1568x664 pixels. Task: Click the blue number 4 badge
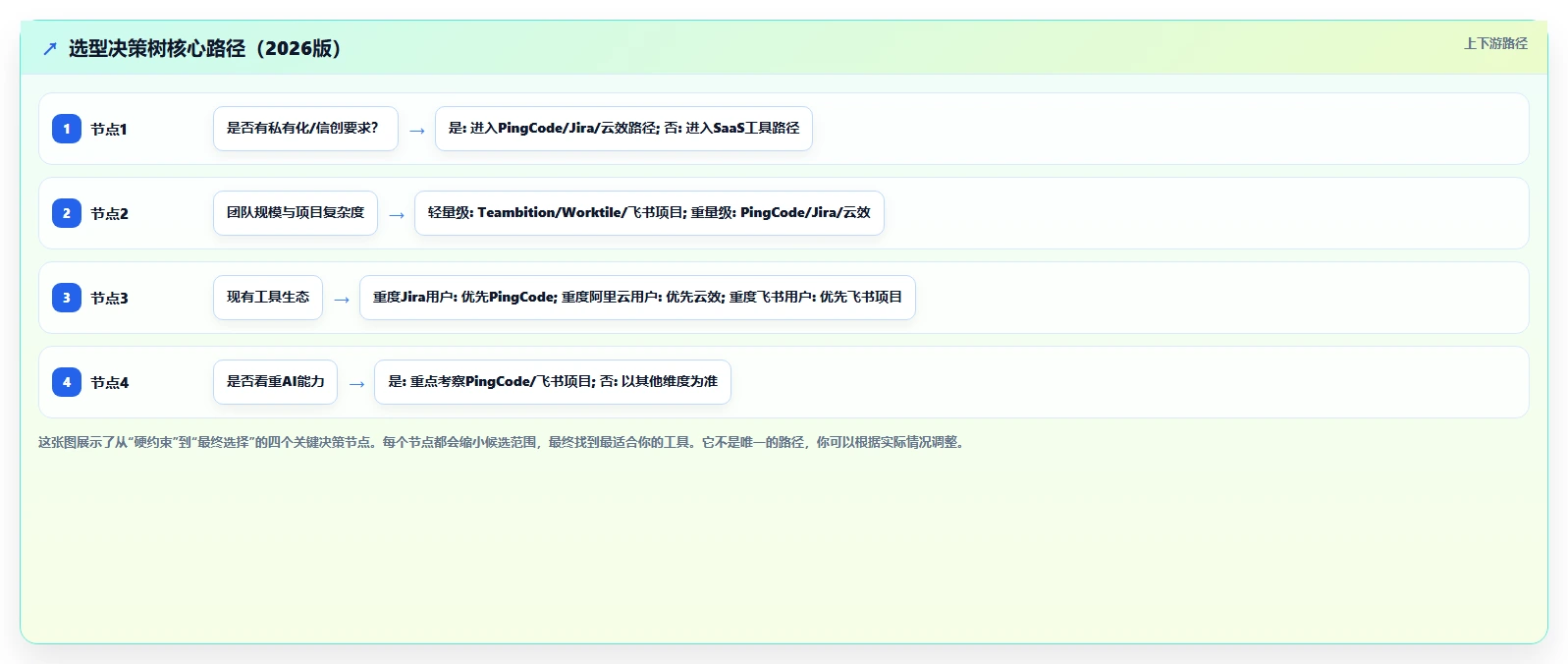(67, 382)
